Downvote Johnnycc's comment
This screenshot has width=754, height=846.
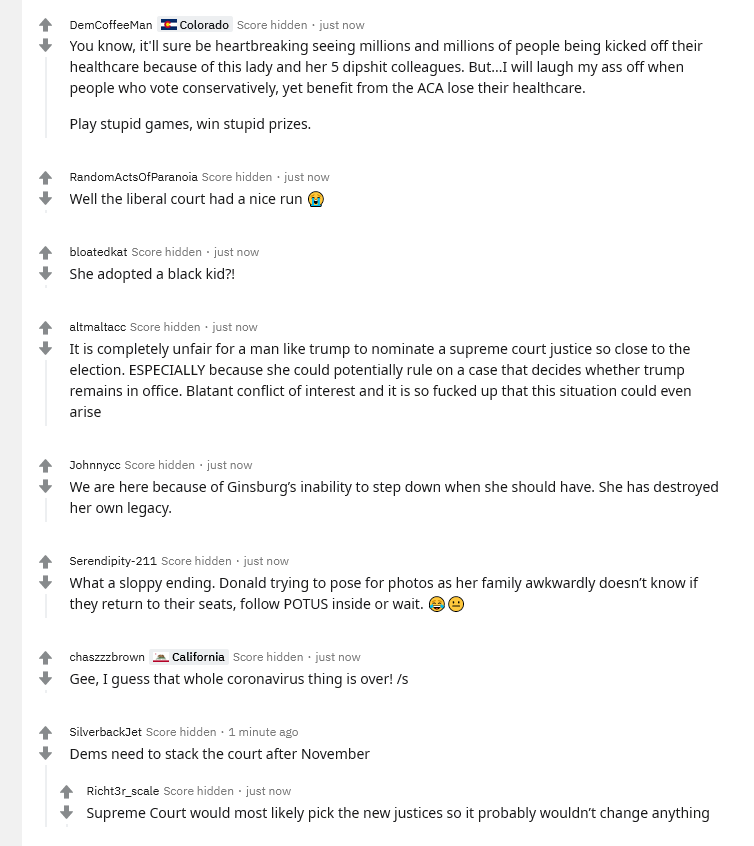coord(45,486)
